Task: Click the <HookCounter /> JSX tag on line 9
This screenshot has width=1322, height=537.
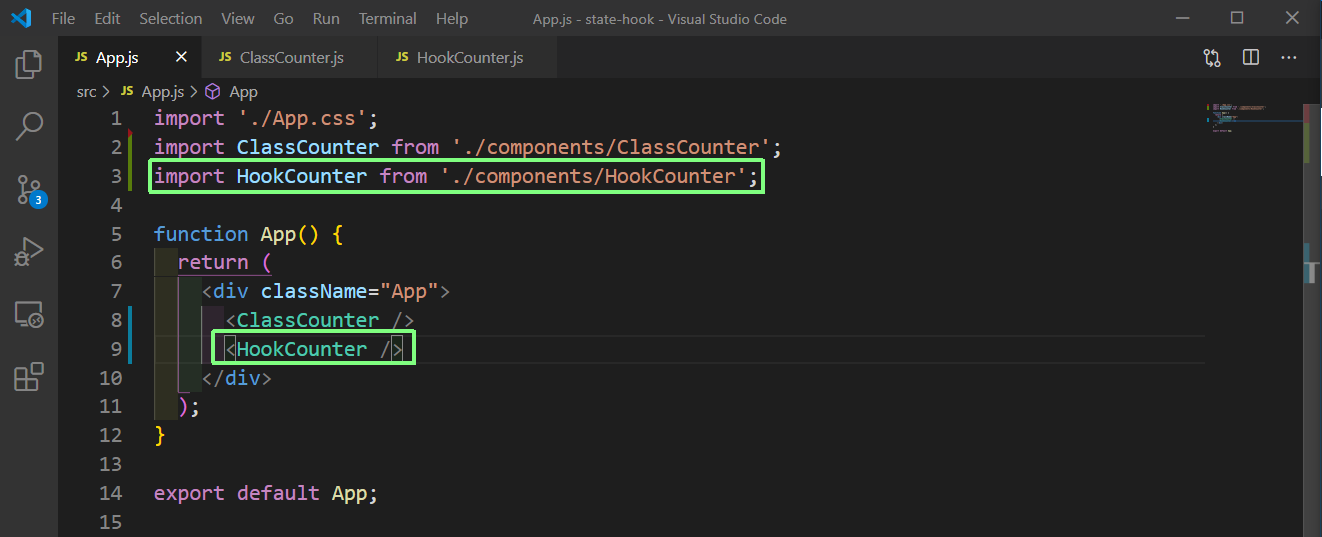Action: click(x=314, y=349)
